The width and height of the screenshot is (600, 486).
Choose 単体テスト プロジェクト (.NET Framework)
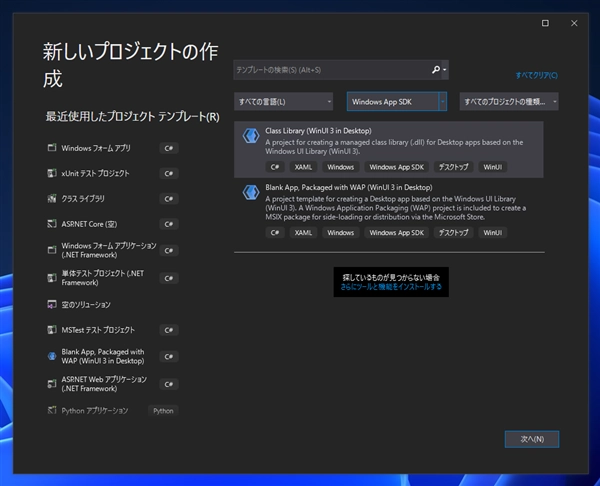(x=112, y=278)
